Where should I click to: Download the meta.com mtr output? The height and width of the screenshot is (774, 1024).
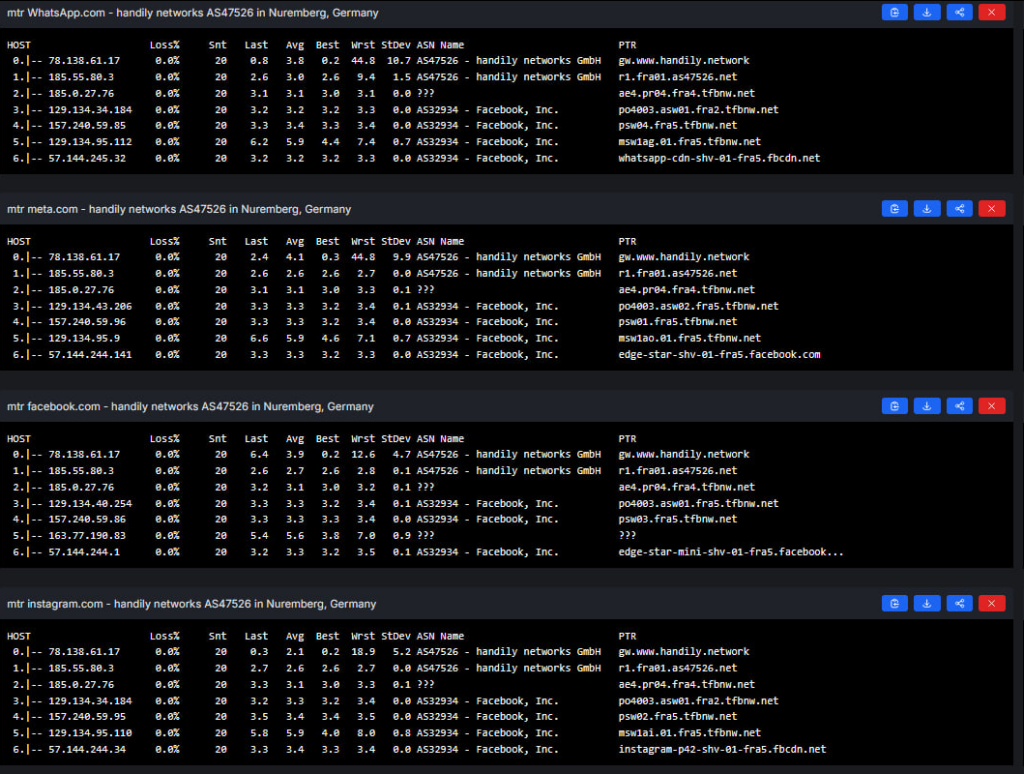[927, 209]
